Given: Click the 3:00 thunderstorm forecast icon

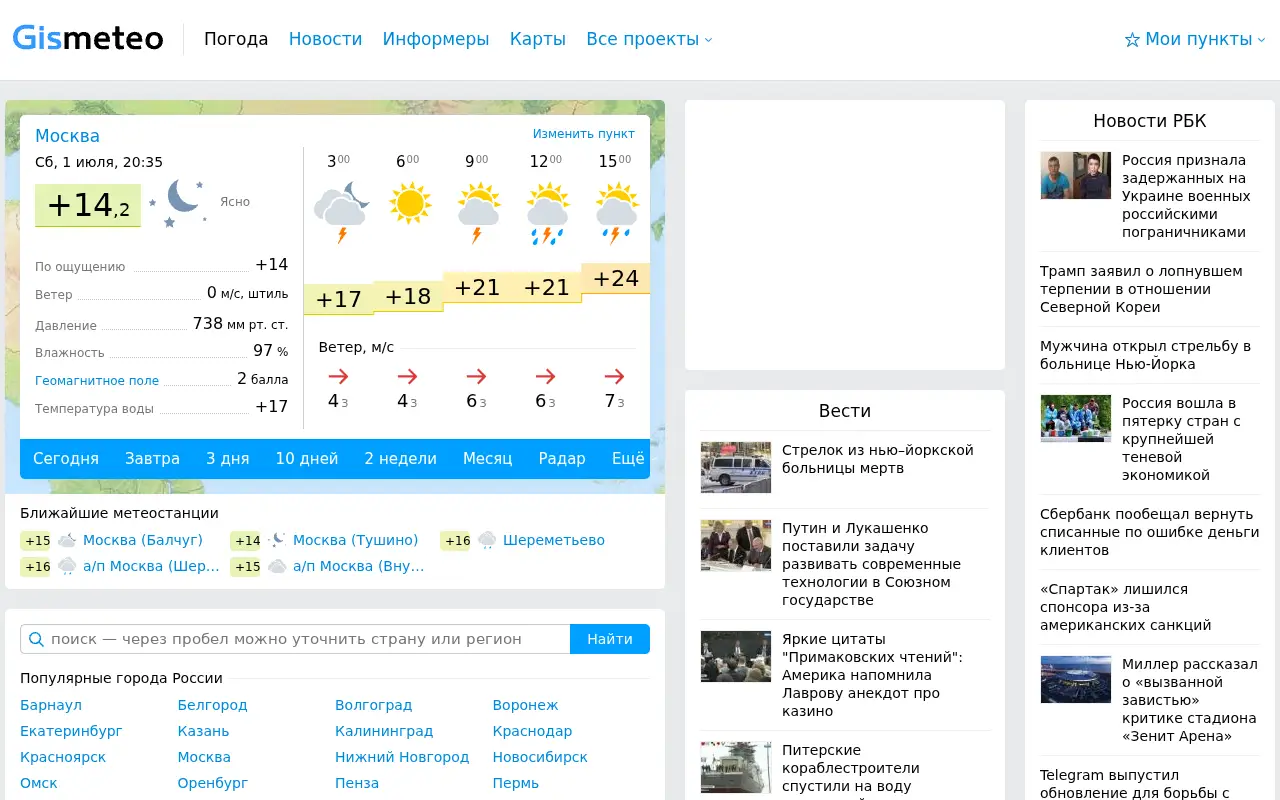Looking at the screenshot, I should [341, 211].
